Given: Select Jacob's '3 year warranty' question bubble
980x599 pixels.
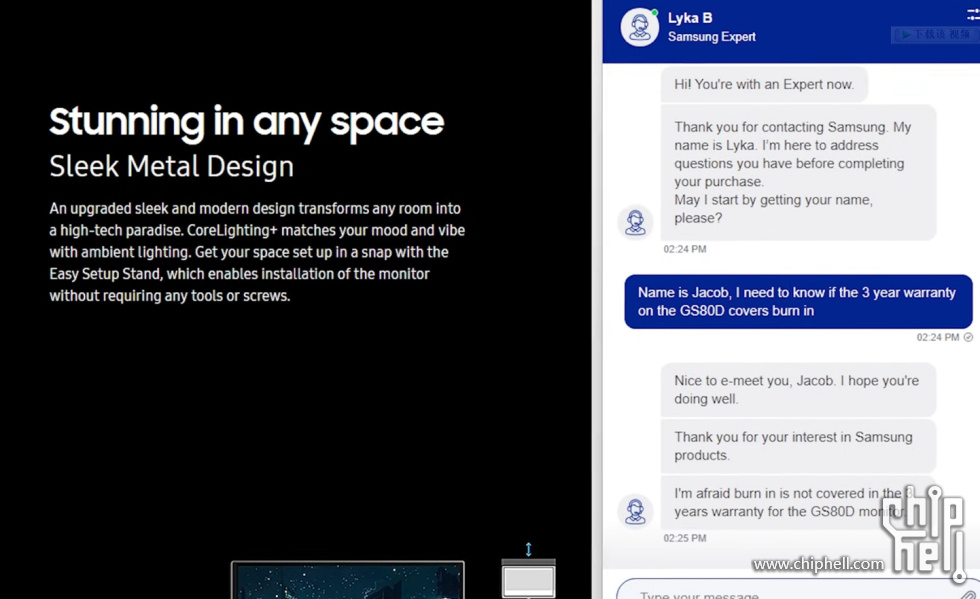Looking at the screenshot, I should click(x=798, y=301).
